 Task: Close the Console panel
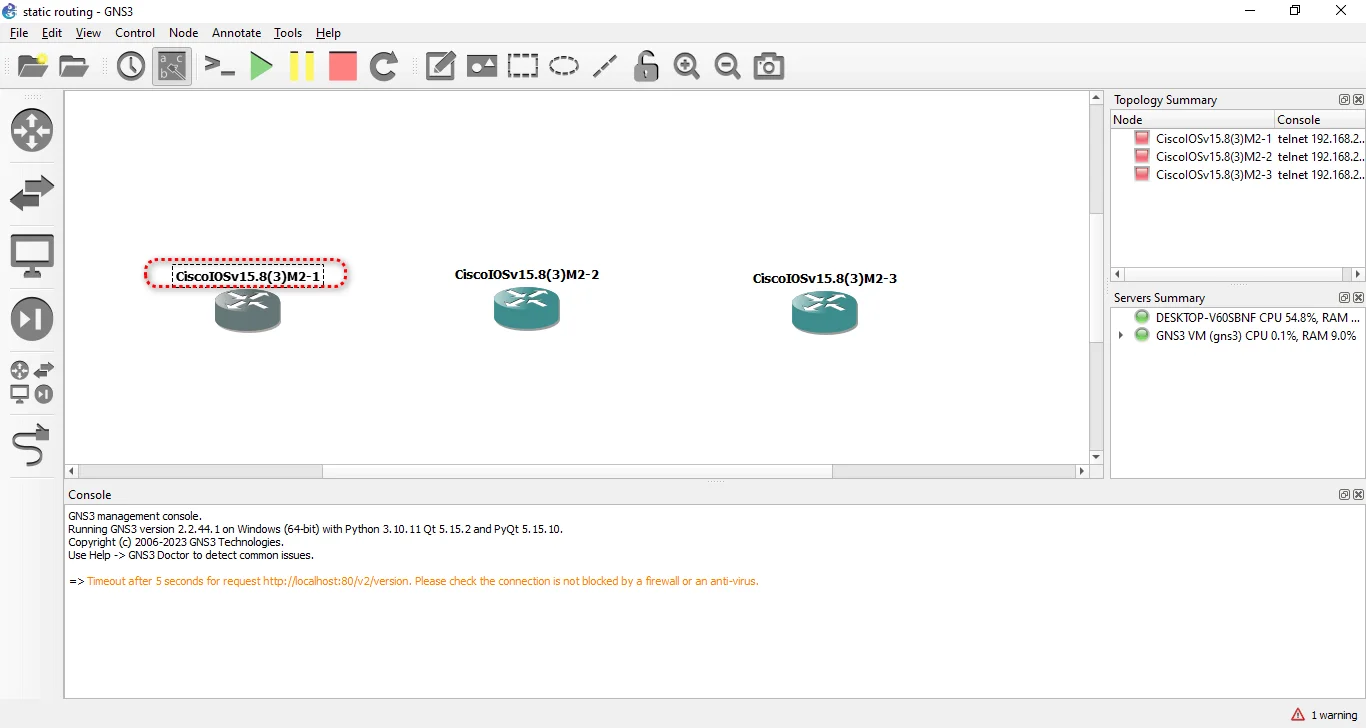1358,495
